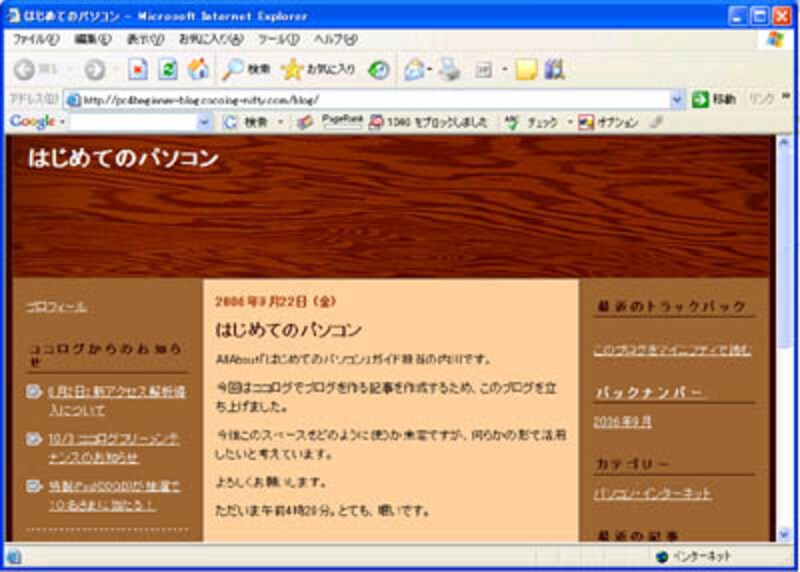Expand the Mail button dropdown arrow
The image size is (800, 572).
pos(430,69)
